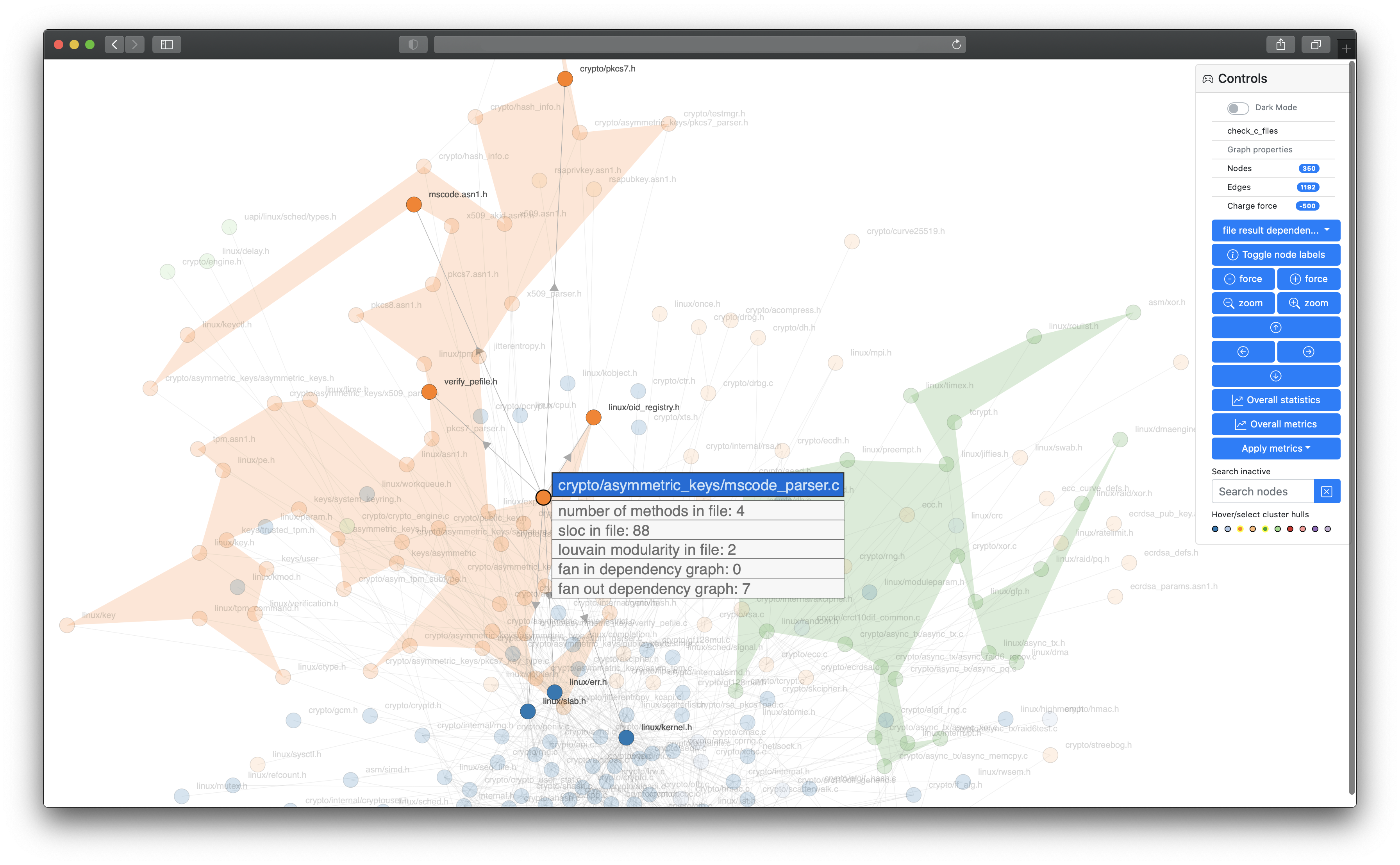The image size is (1400, 865).
Task: Toggle the Dark Mode switch
Action: click(1237, 108)
